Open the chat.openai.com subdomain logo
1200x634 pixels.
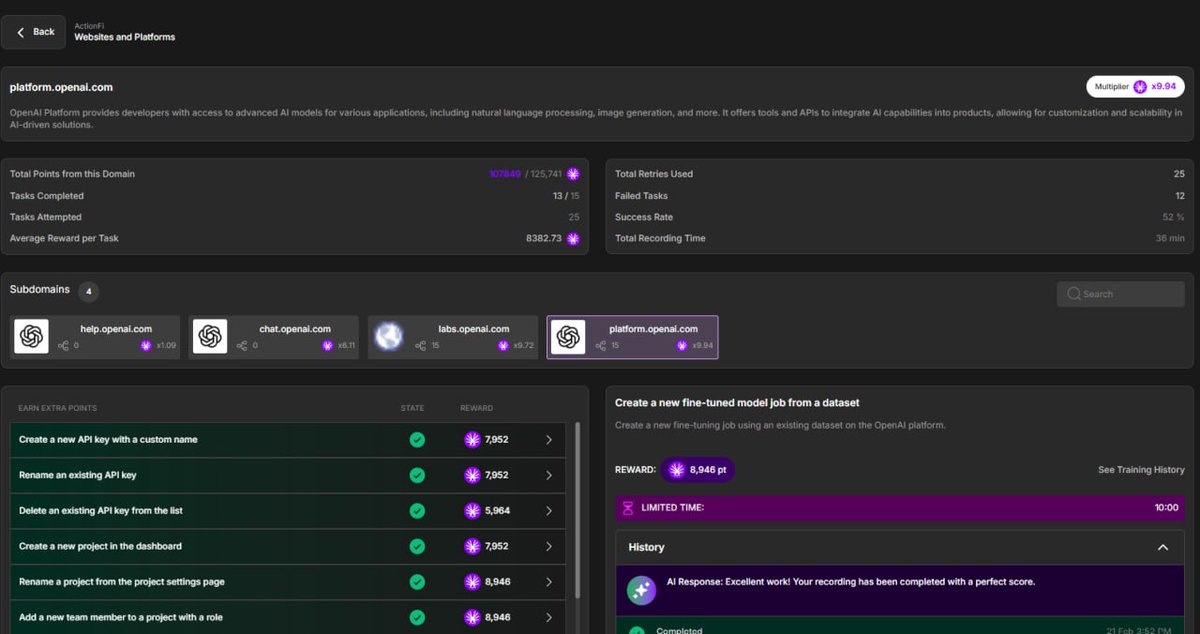pyautogui.click(x=210, y=337)
